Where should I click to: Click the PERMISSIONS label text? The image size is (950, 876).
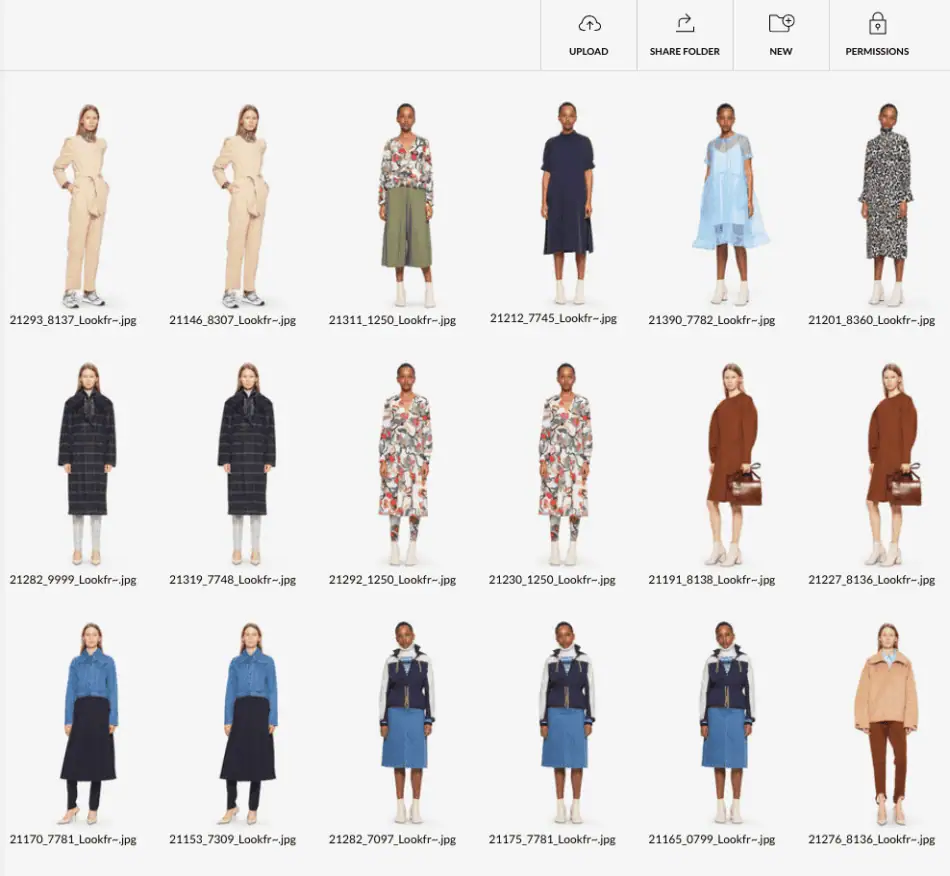[x=877, y=51]
